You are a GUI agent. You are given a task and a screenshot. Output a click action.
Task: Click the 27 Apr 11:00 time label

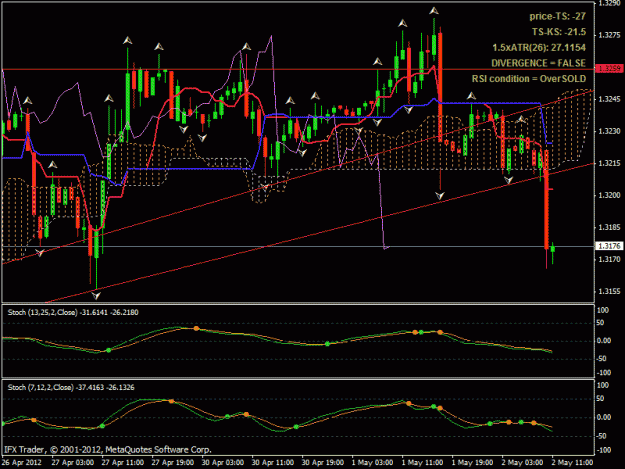coord(123,463)
